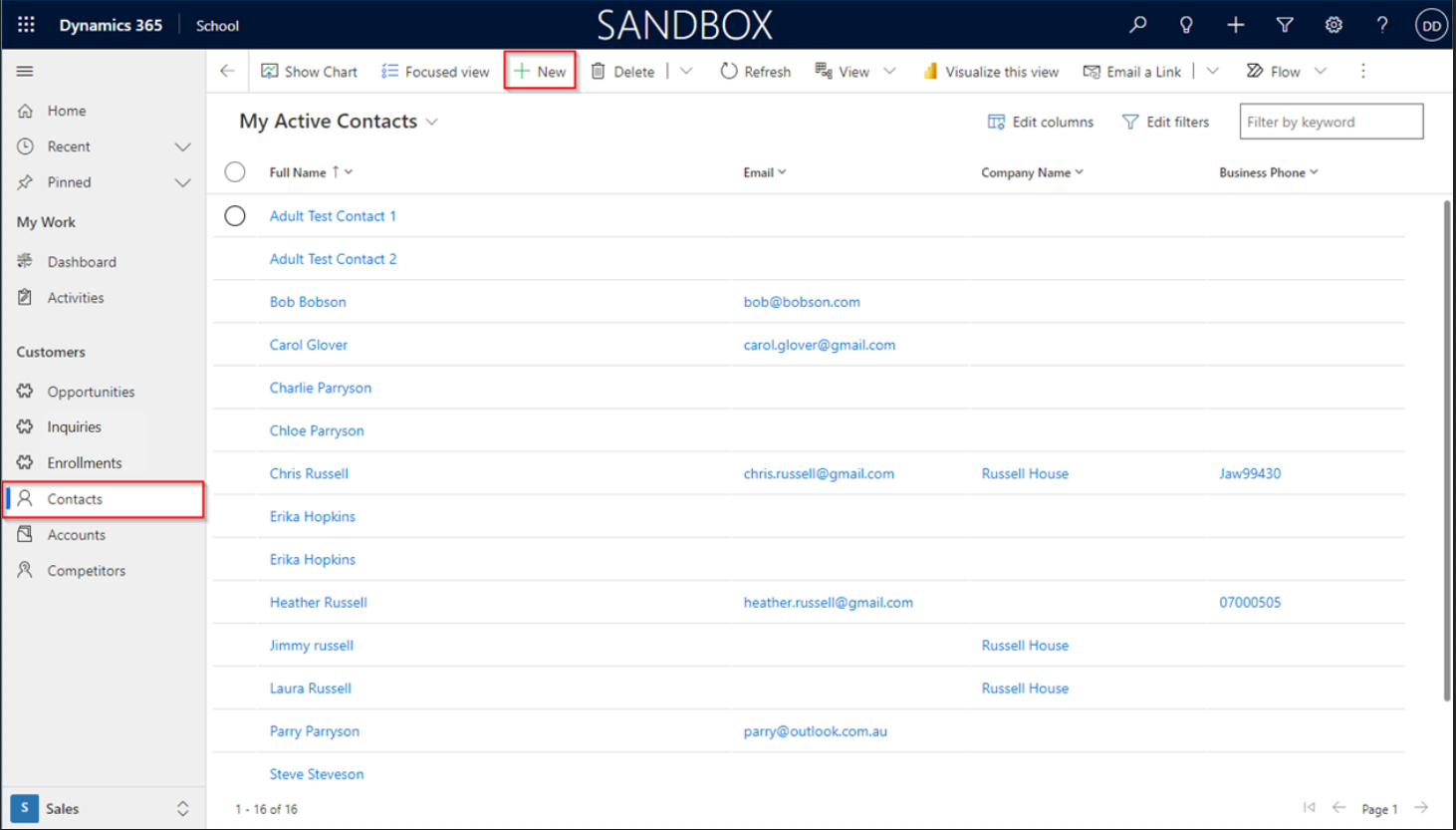The image size is (1456, 830).
Task: Toggle the select-all circle in header row
Action: click(235, 172)
